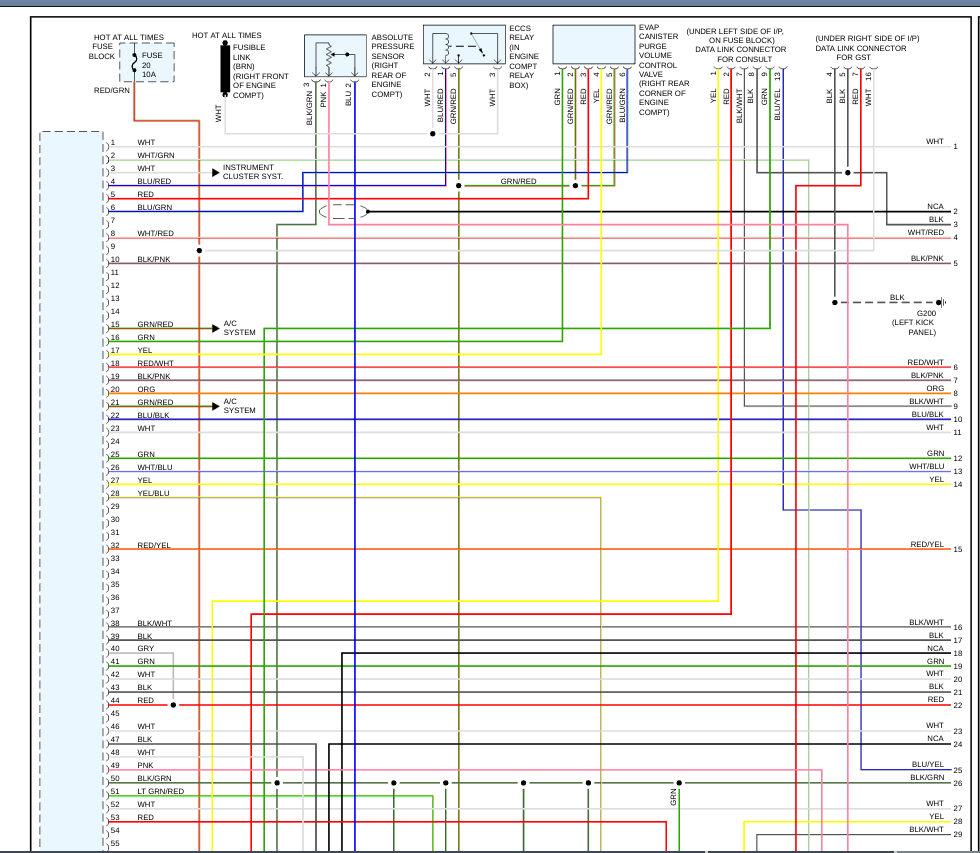Click the Absolute Pressure Sensor text label
This screenshot has height=853, width=980.
[392, 66]
